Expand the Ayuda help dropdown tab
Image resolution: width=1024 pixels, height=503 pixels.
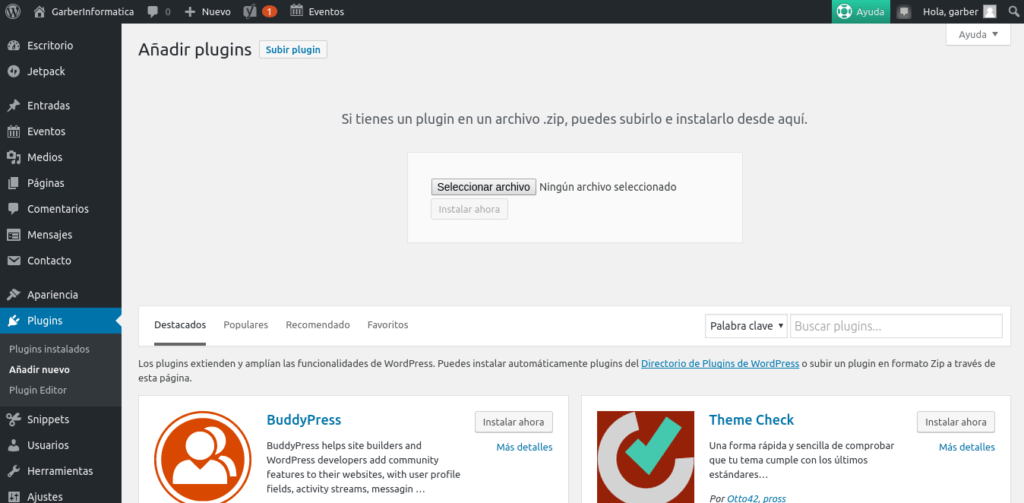click(x=978, y=35)
